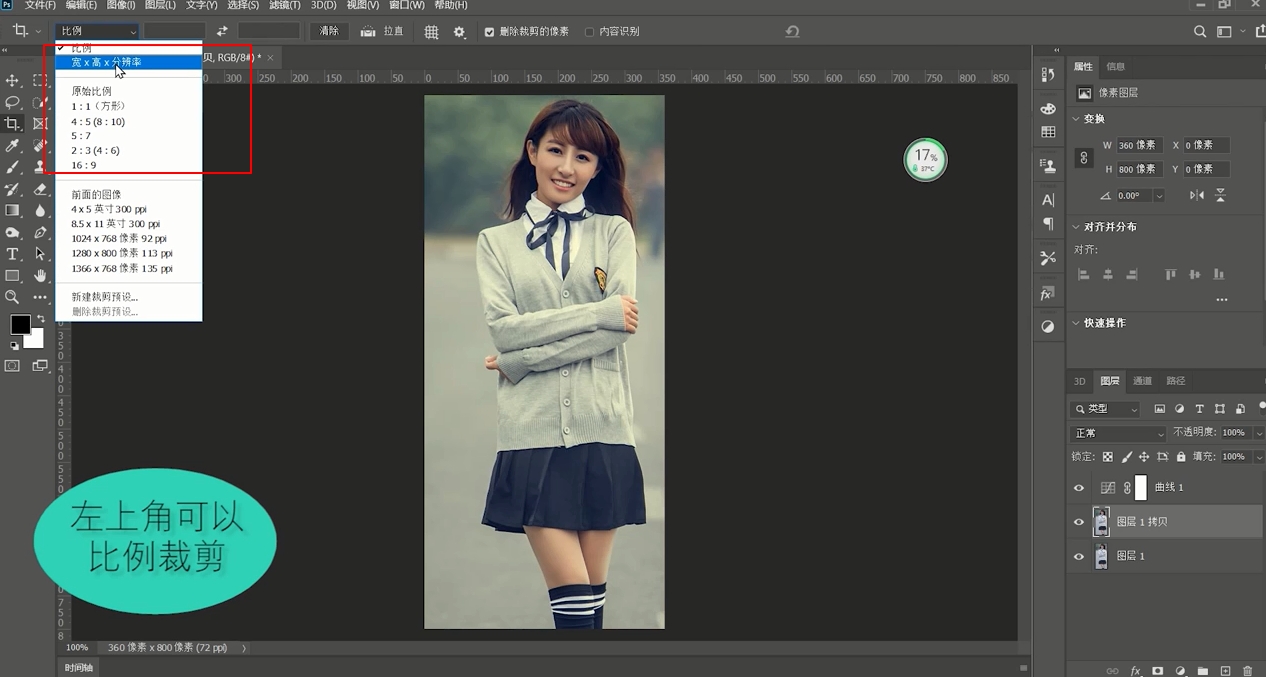Toggle lock position icon
The height and width of the screenshot is (677, 1266).
(1144, 457)
